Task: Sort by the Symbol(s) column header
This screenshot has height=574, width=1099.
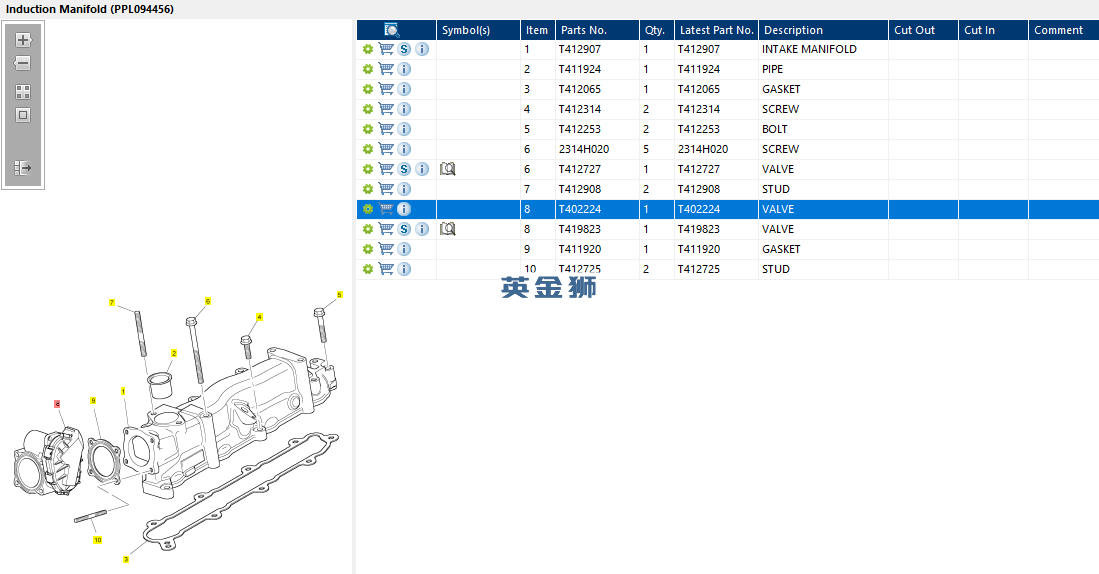Action: pyautogui.click(x=478, y=30)
